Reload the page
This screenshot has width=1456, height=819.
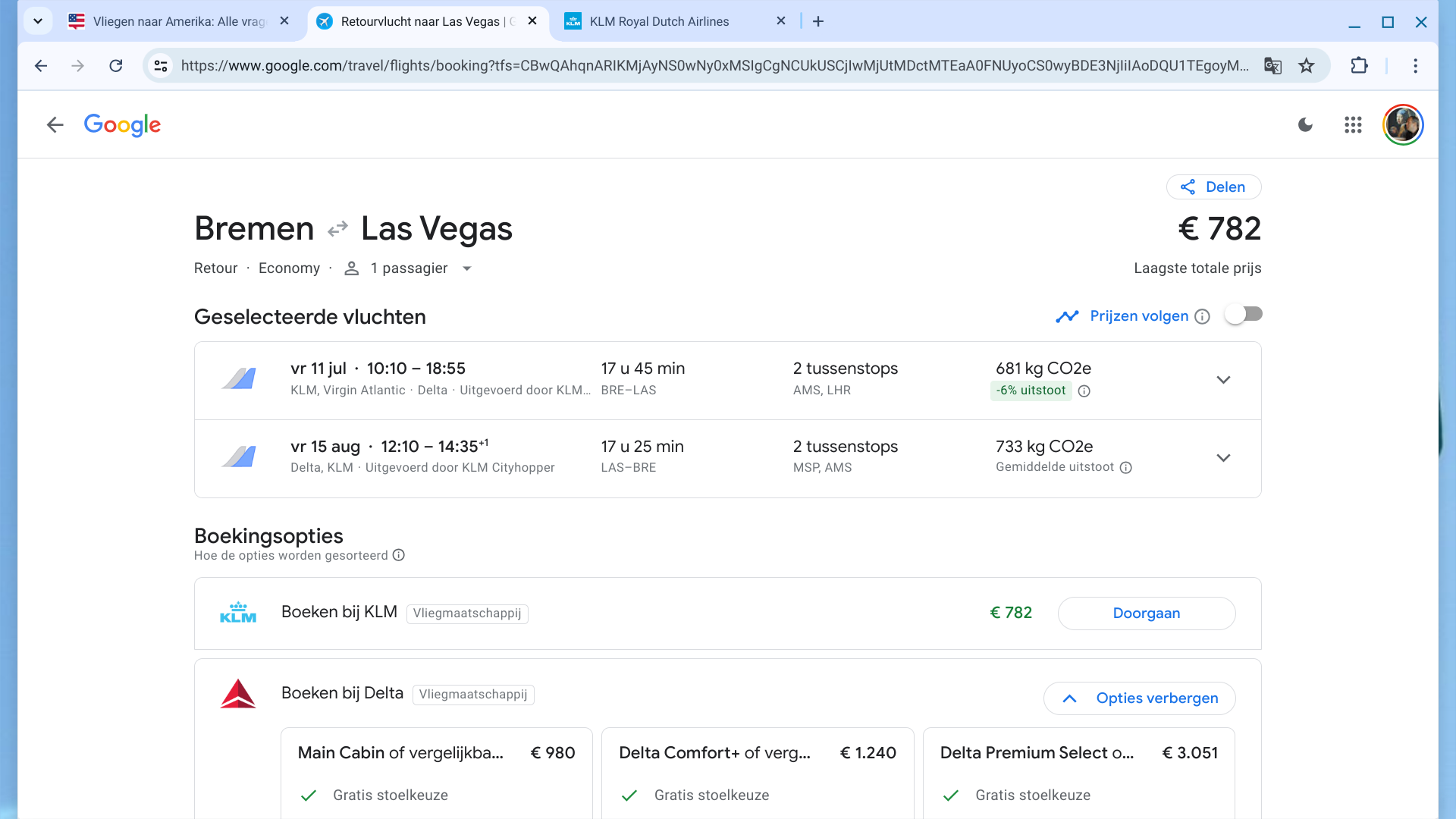pyautogui.click(x=115, y=66)
